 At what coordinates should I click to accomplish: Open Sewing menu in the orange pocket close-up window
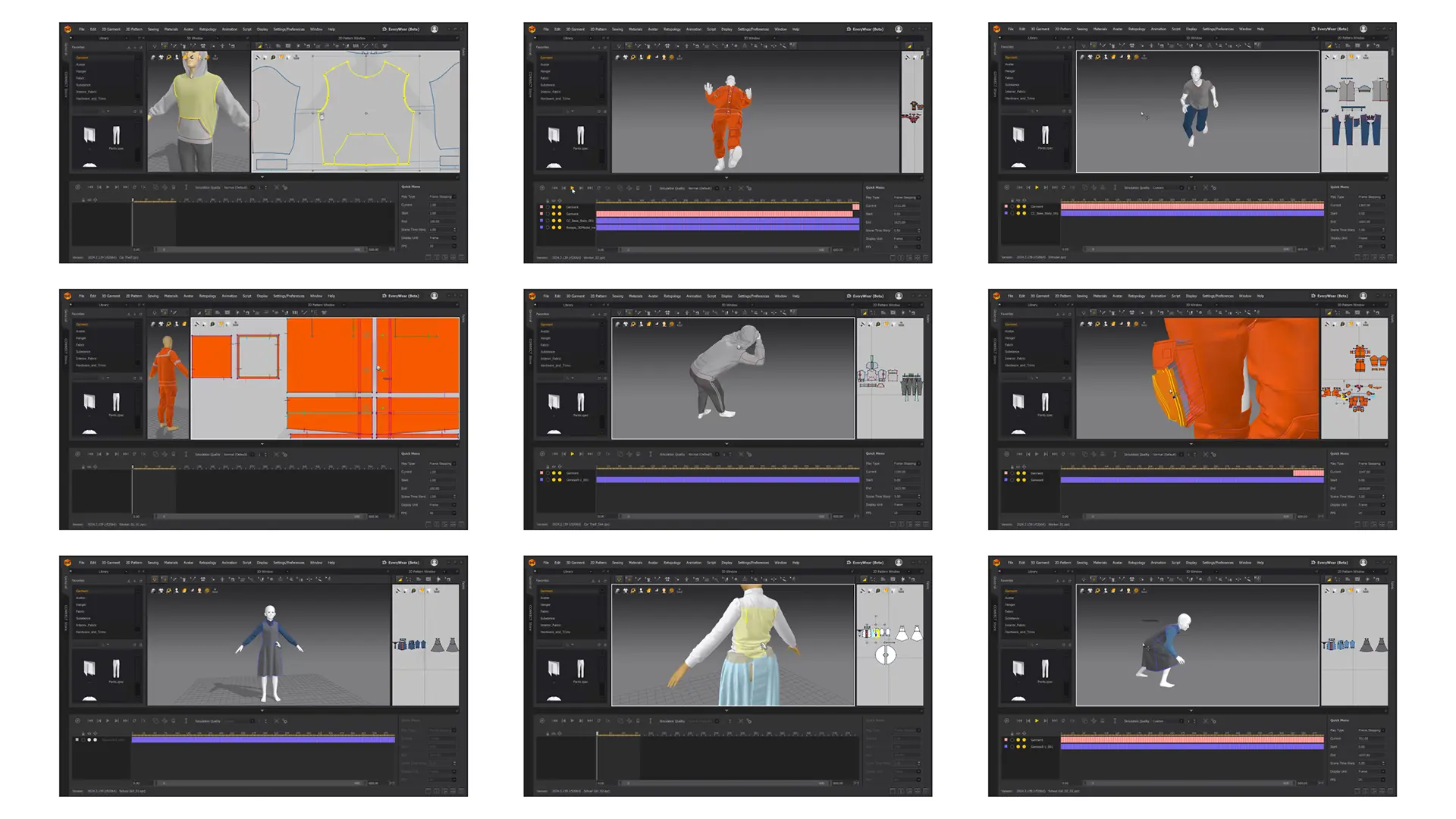pos(1082,296)
